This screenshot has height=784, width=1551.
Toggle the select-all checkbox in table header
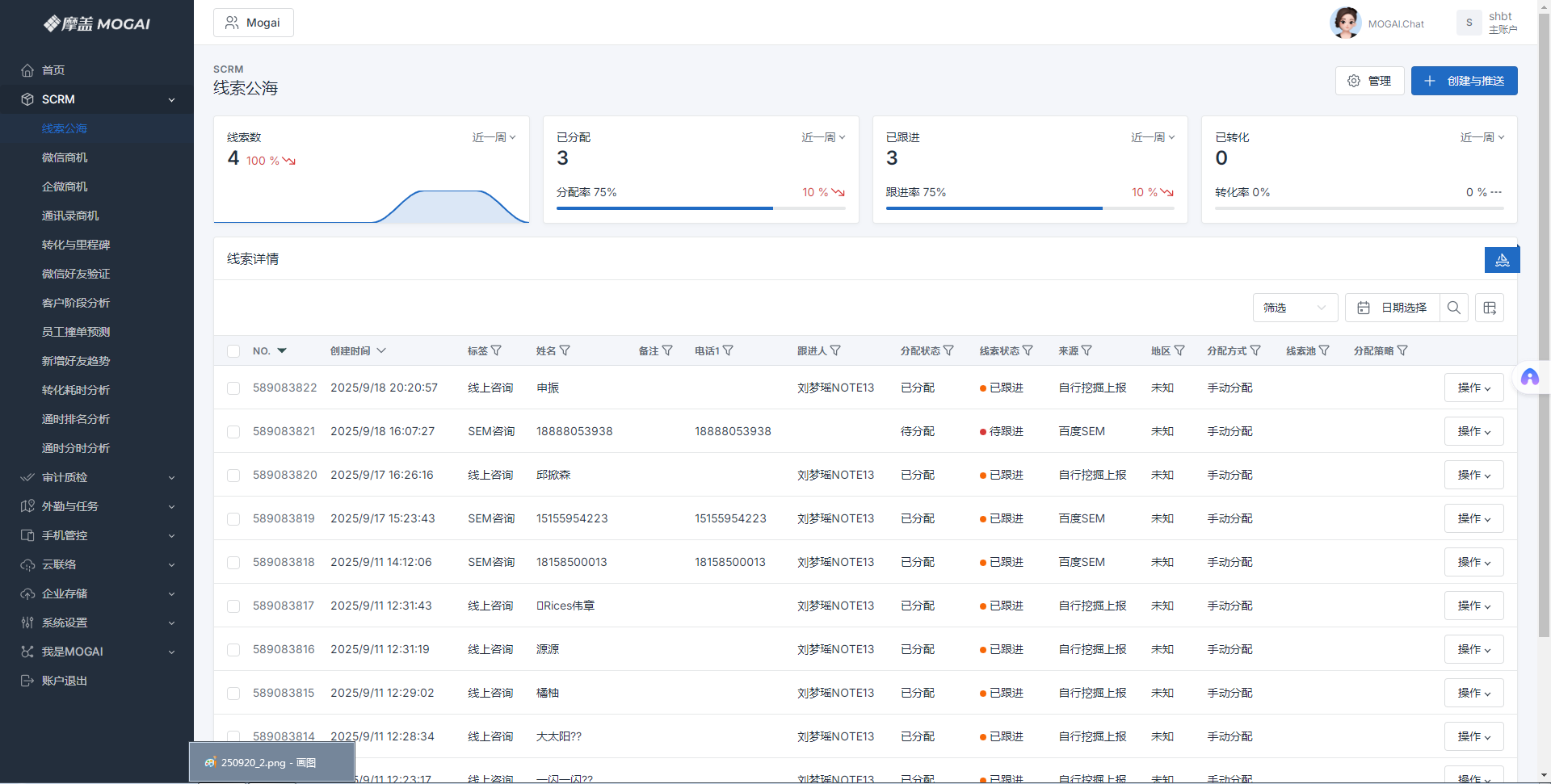(233, 351)
